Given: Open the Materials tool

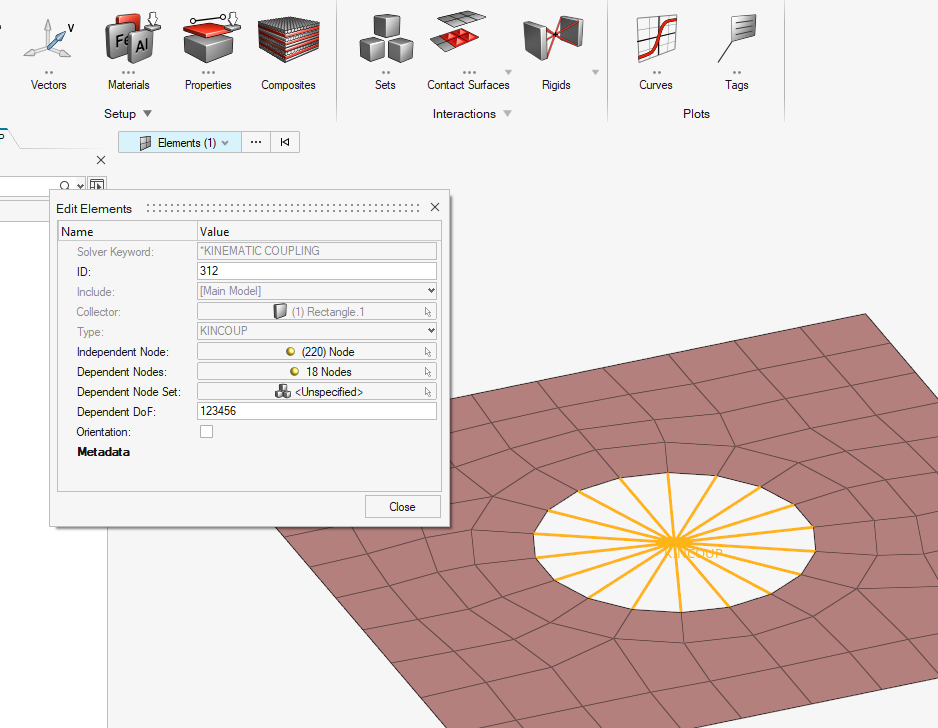Looking at the screenshot, I should (129, 53).
